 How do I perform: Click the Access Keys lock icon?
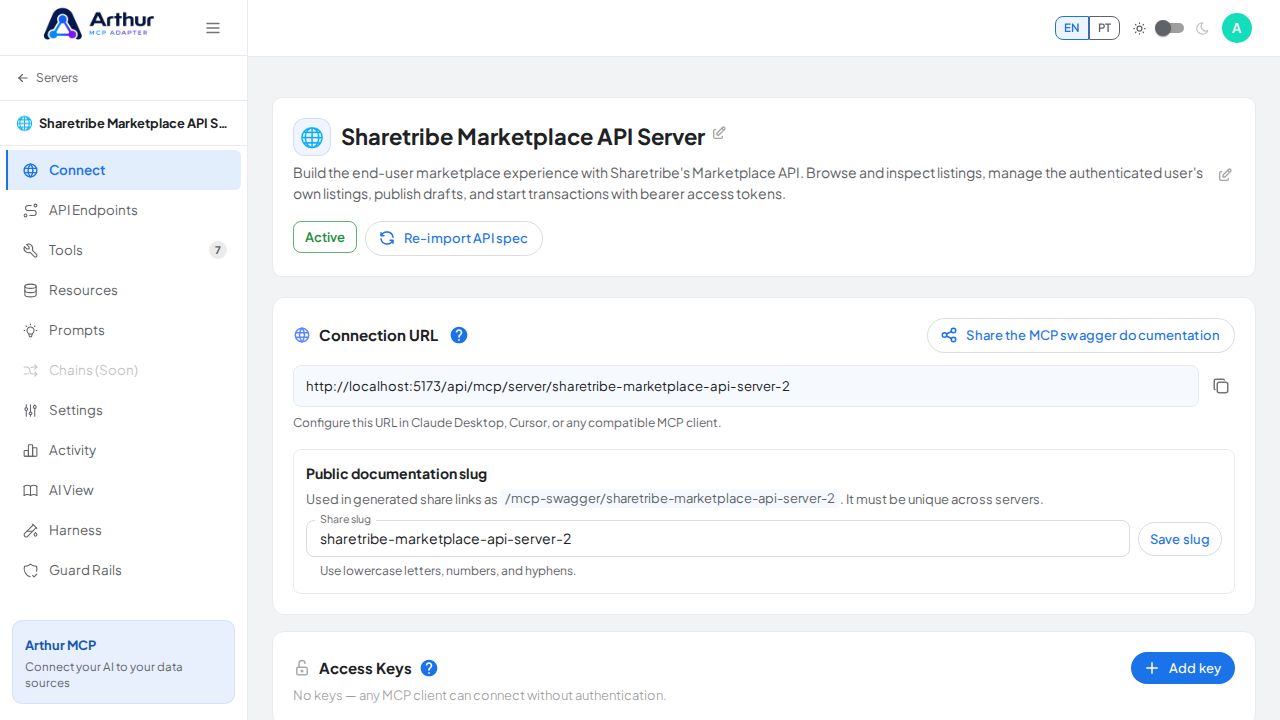(302, 668)
